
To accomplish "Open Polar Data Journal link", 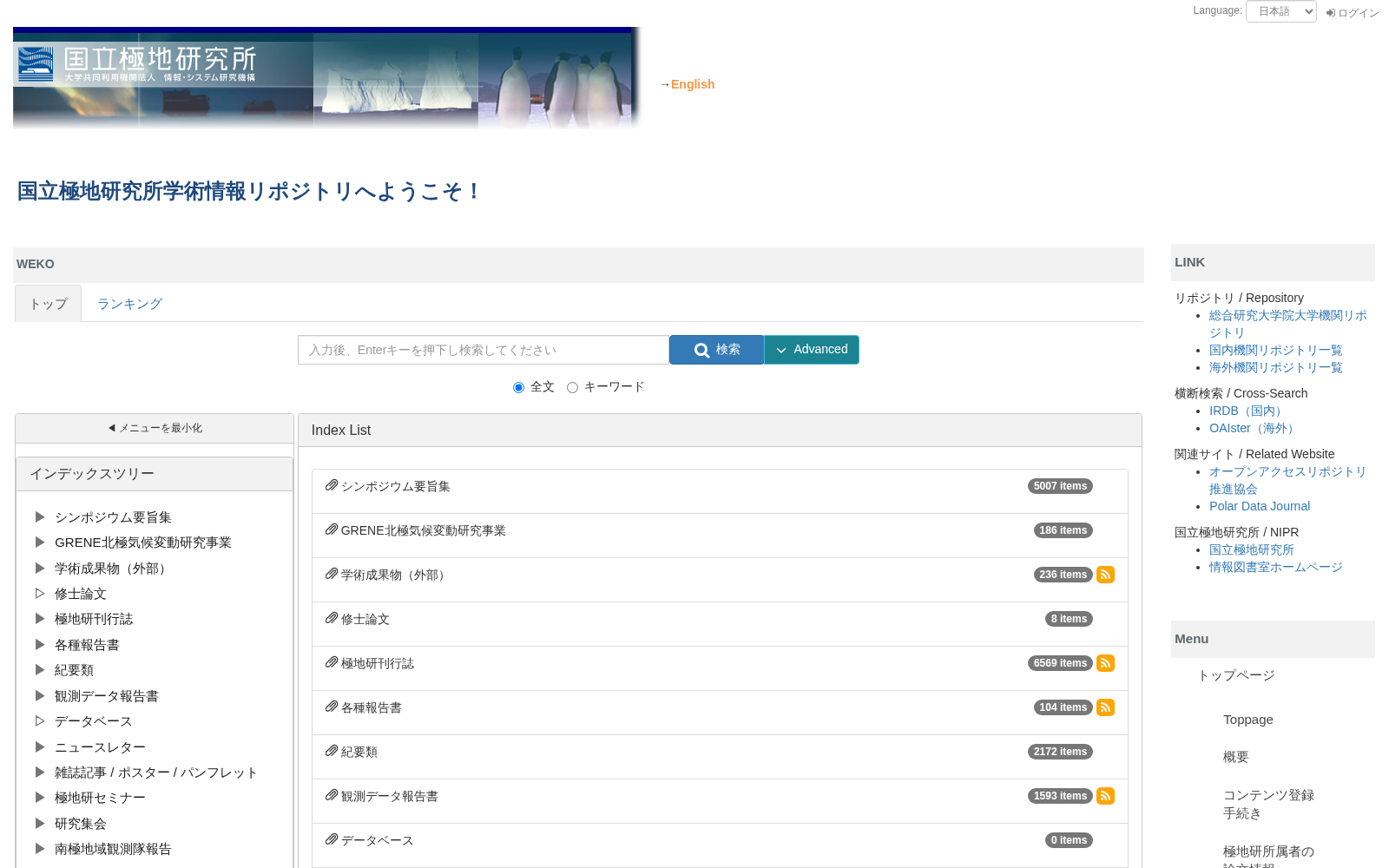I will click(1260, 506).
